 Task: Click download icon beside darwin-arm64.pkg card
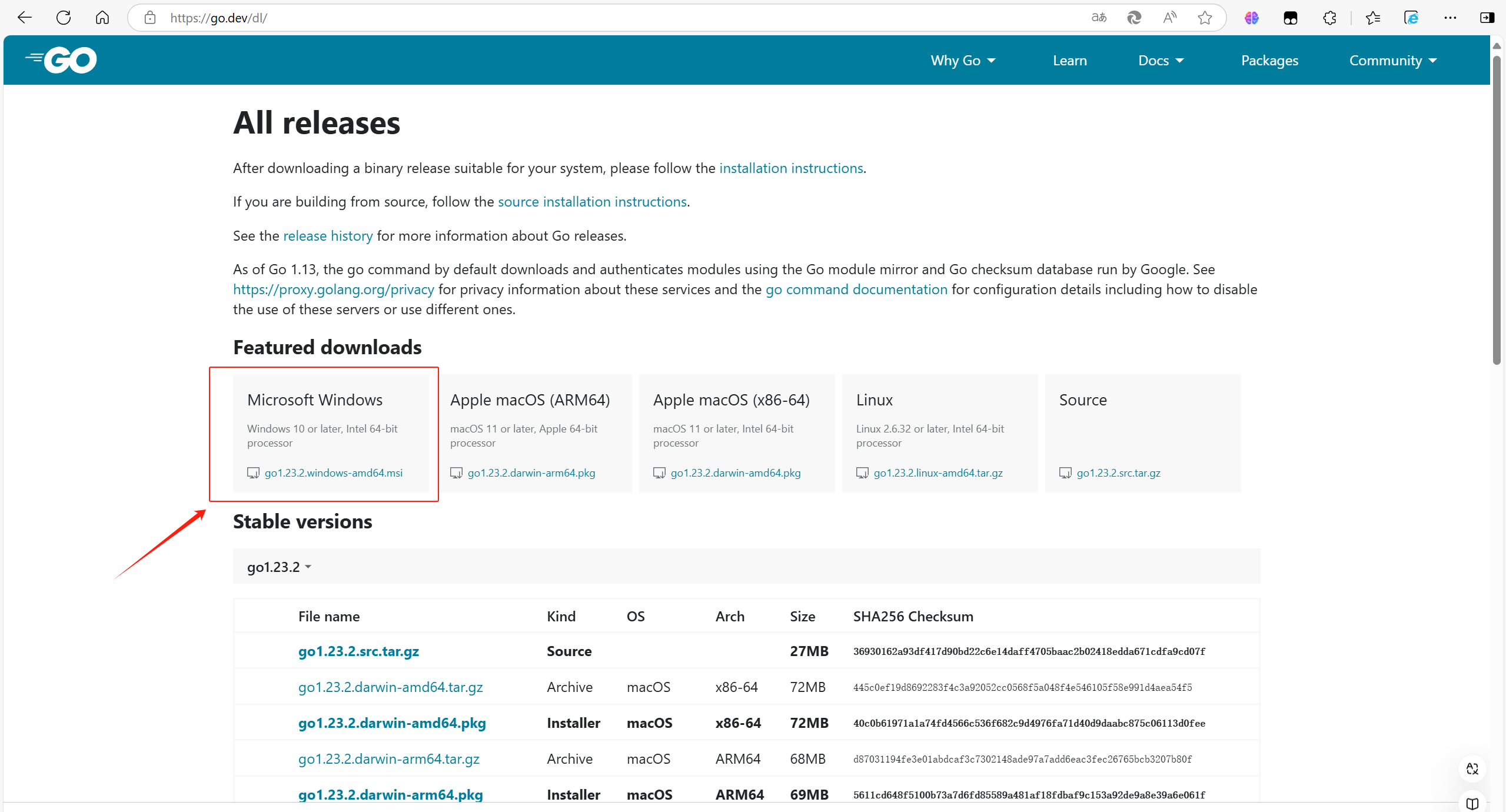(456, 473)
